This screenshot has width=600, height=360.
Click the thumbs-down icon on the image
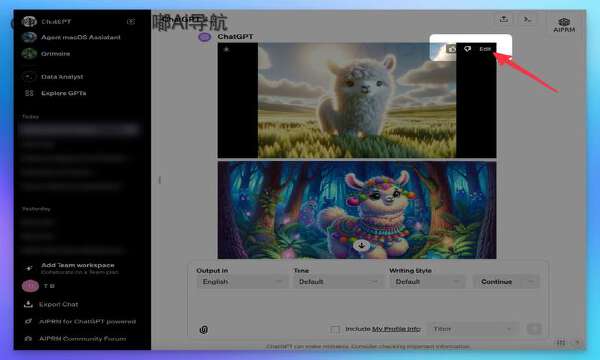click(x=467, y=49)
